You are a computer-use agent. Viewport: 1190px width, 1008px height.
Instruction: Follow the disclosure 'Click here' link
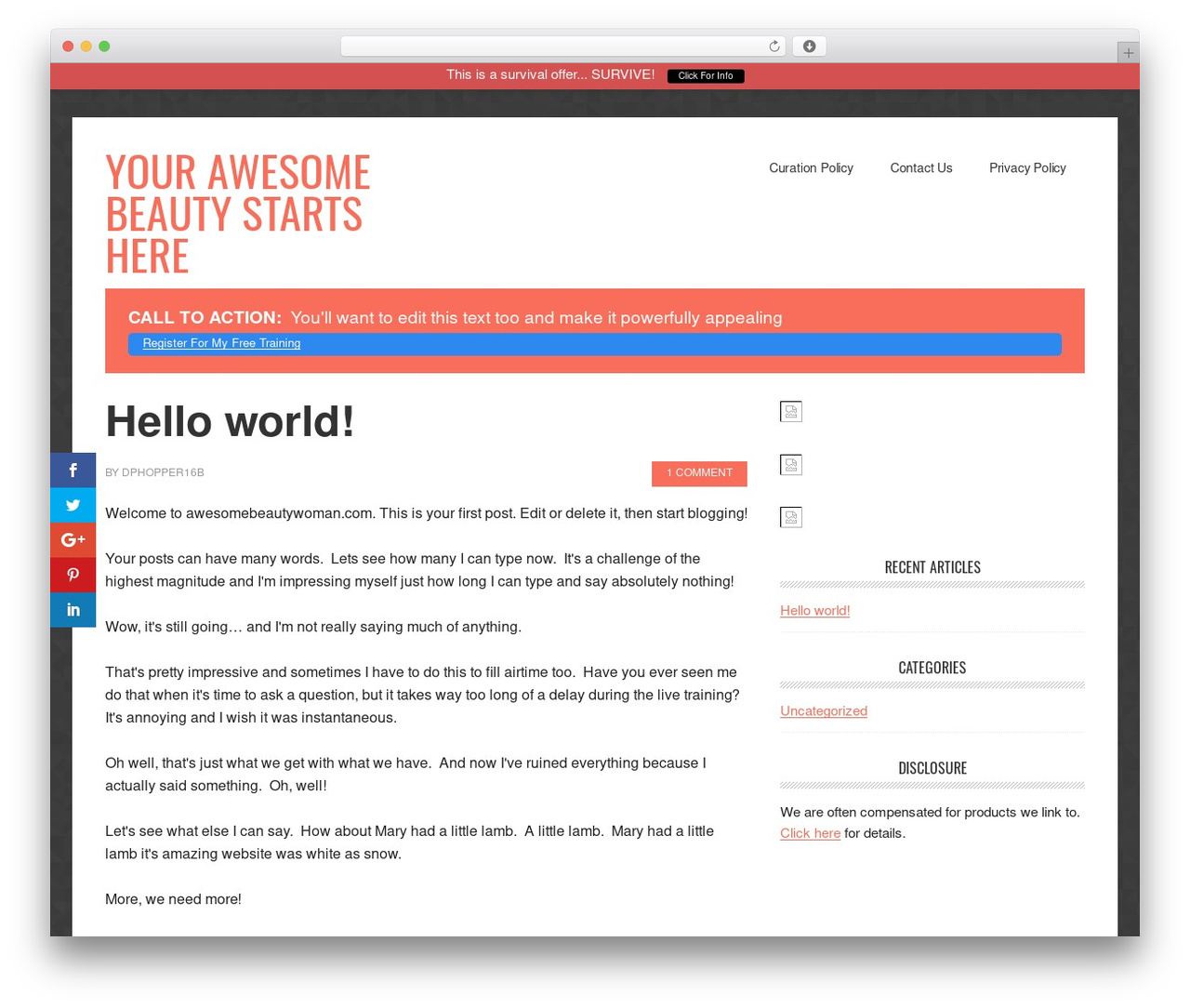[x=810, y=833]
